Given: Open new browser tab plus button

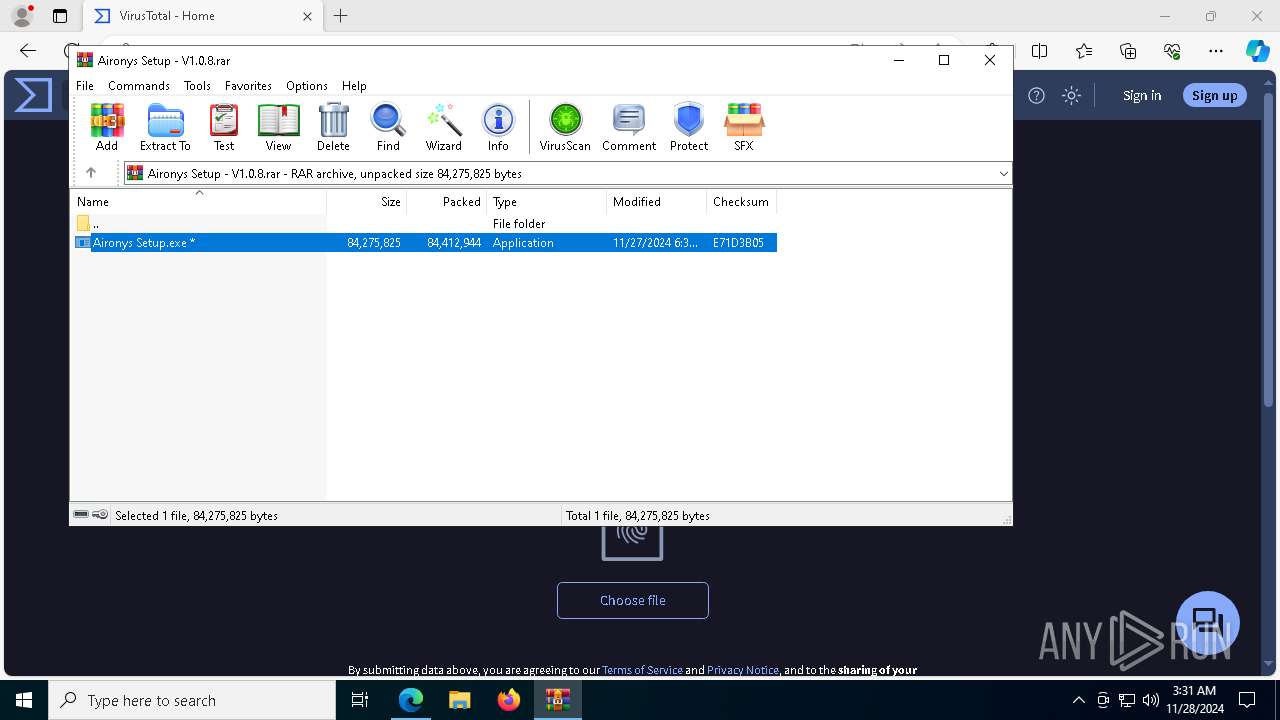Looking at the screenshot, I should click(341, 16).
